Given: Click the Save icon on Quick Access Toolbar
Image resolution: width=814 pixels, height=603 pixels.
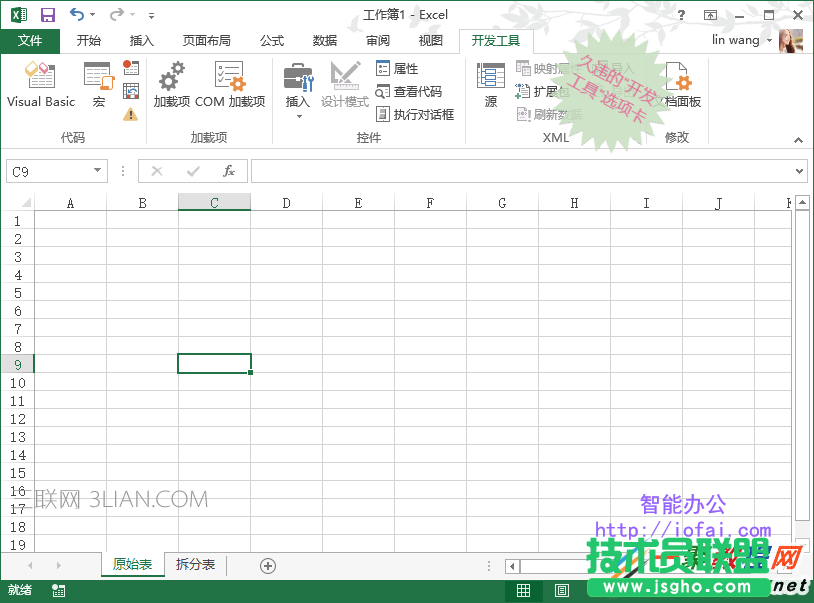Looking at the screenshot, I should (47, 14).
